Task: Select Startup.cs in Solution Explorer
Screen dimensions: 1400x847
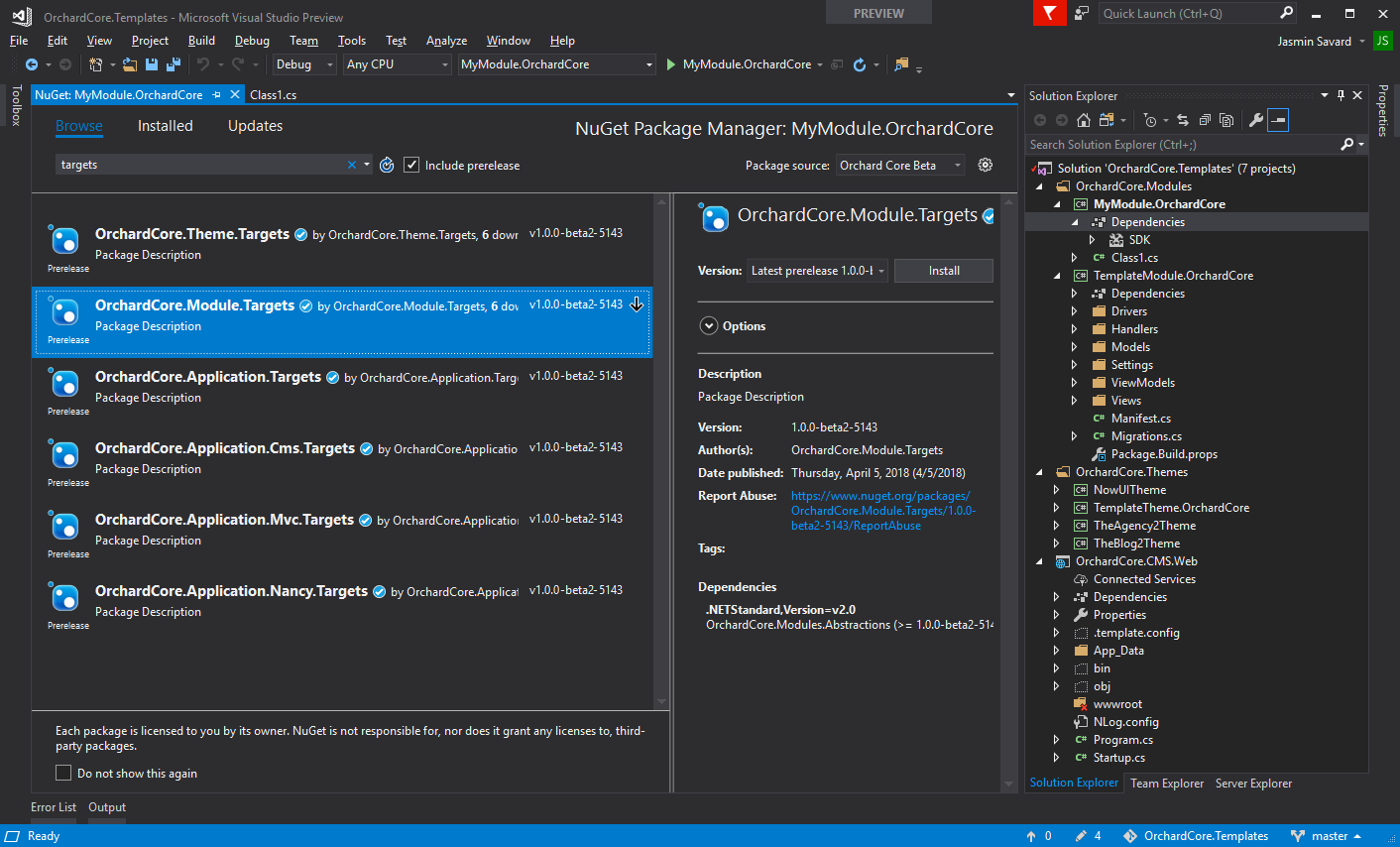Action: [1118, 758]
